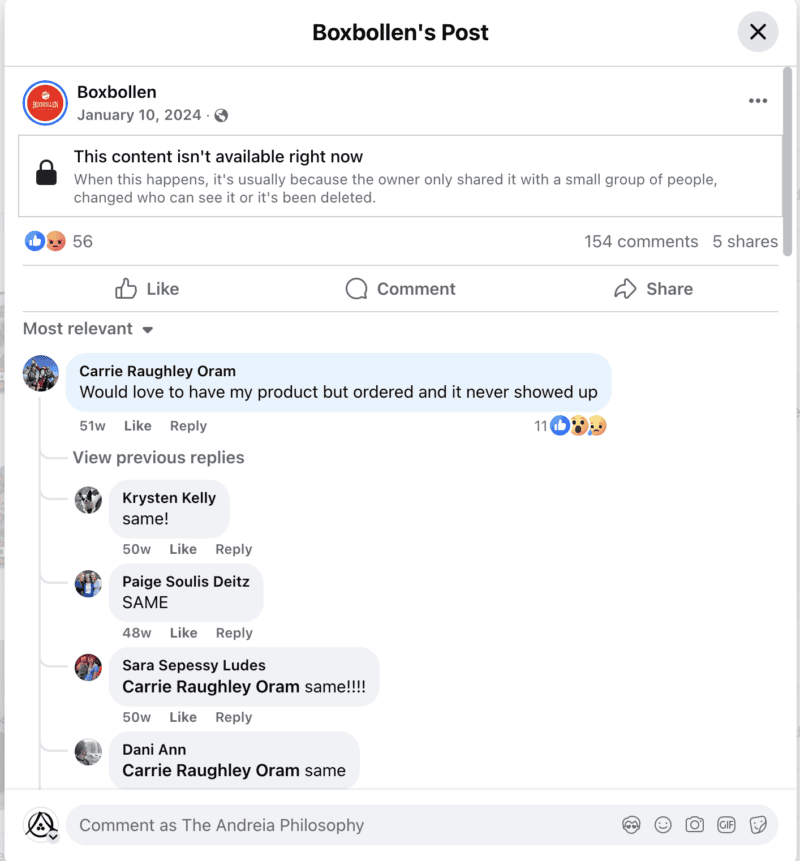
Task: Click the page scrollbar on the right
Action: tap(789, 160)
